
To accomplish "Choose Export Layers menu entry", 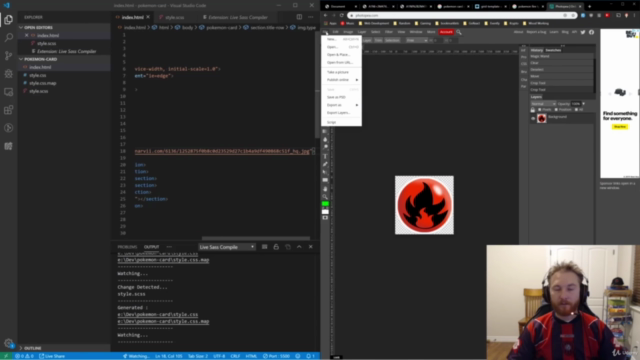I will click(342, 113).
